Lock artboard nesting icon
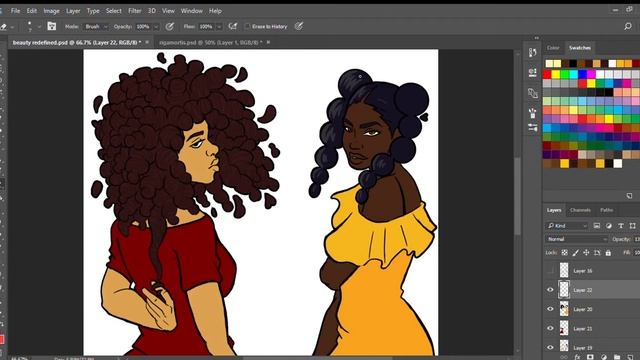Viewport: 640px width, 360px height. coord(597,253)
